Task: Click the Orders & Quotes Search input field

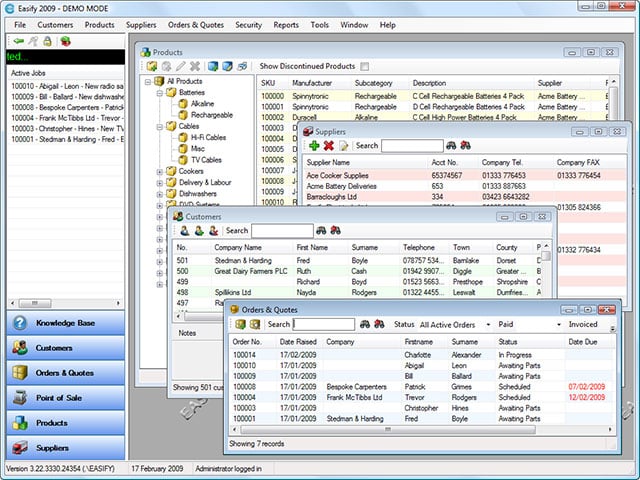Action: (324, 324)
